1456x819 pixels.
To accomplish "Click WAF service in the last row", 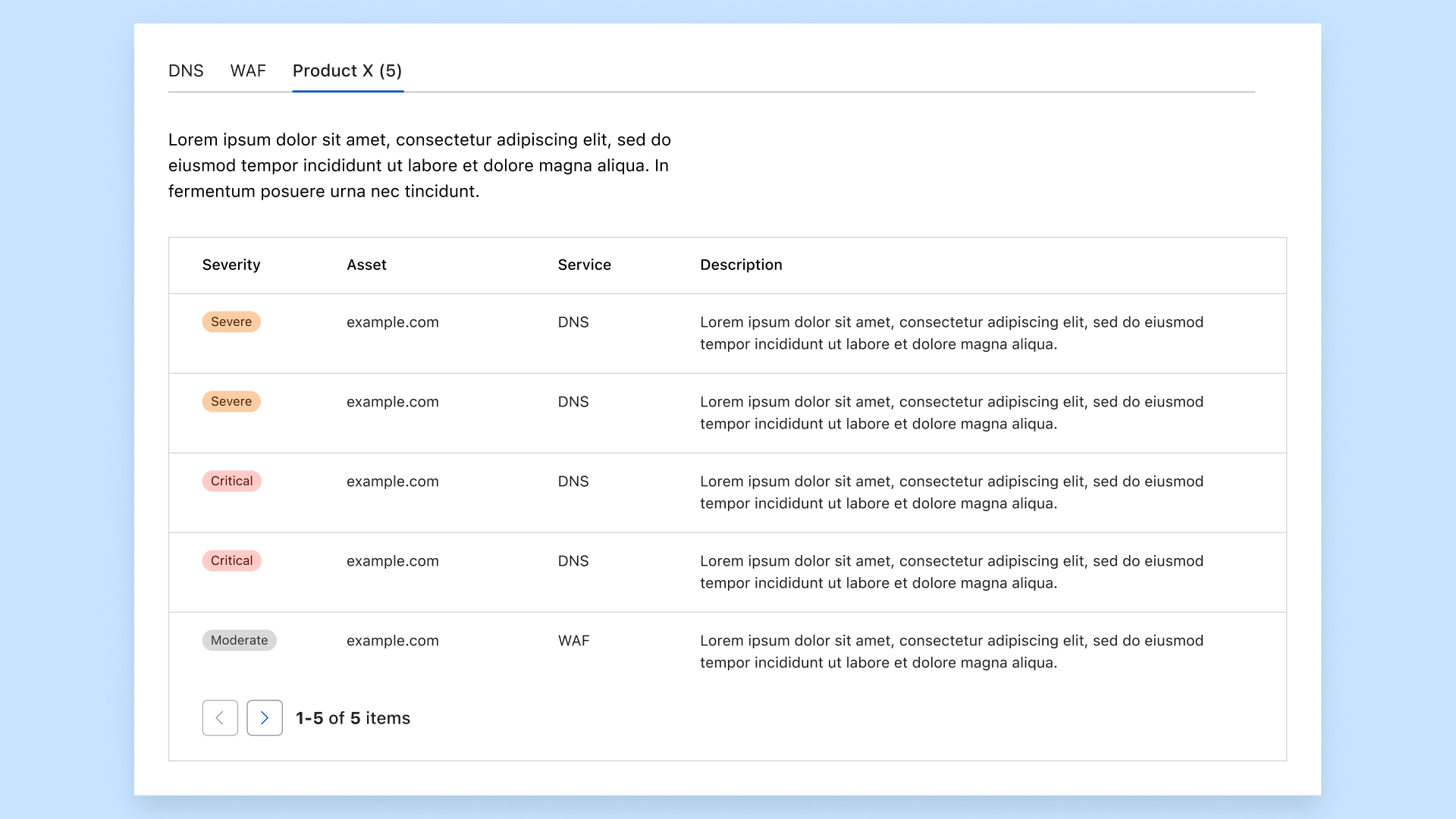I will point(573,641).
